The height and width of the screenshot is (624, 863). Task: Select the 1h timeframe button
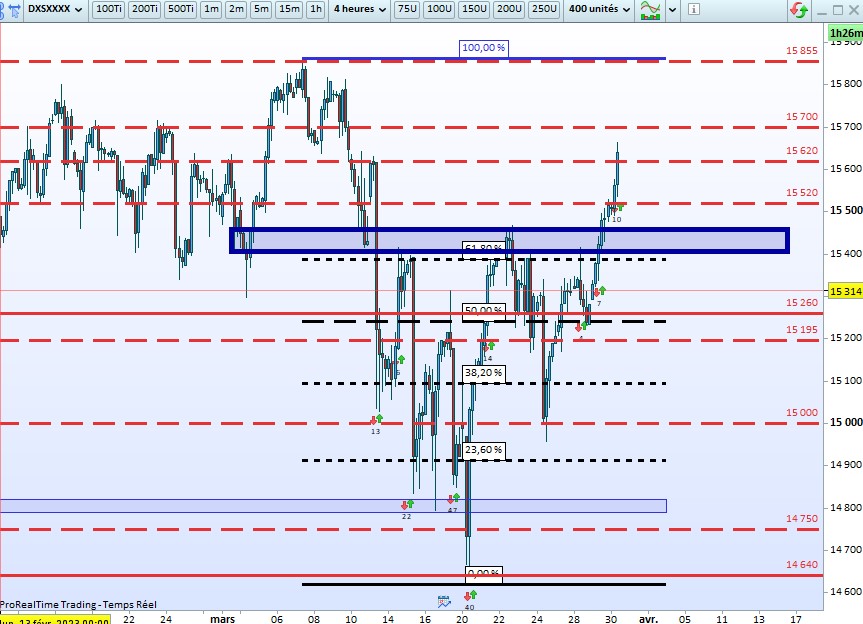(x=315, y=9)
